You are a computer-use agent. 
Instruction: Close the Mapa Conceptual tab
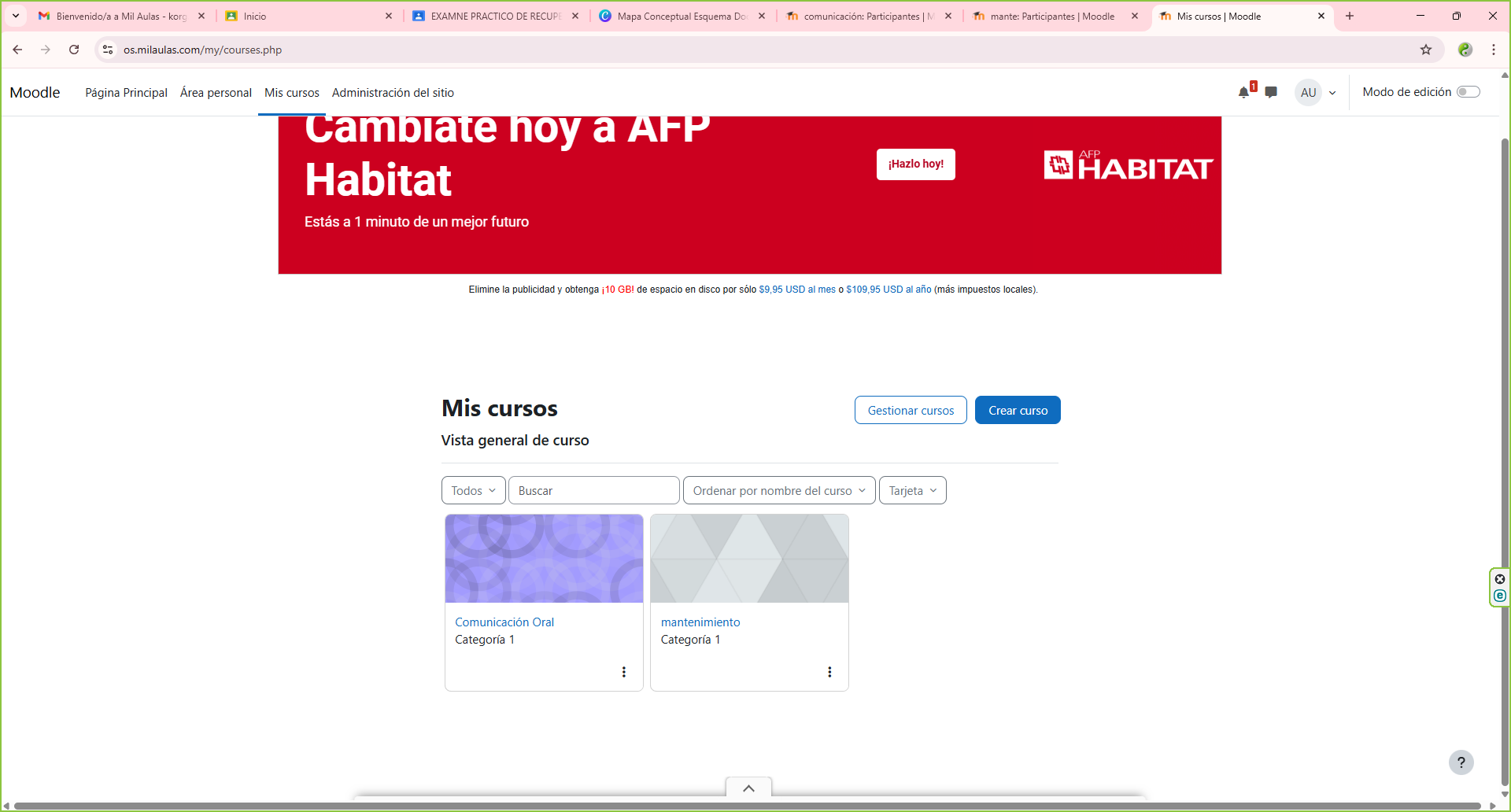(x=762, y=16)
